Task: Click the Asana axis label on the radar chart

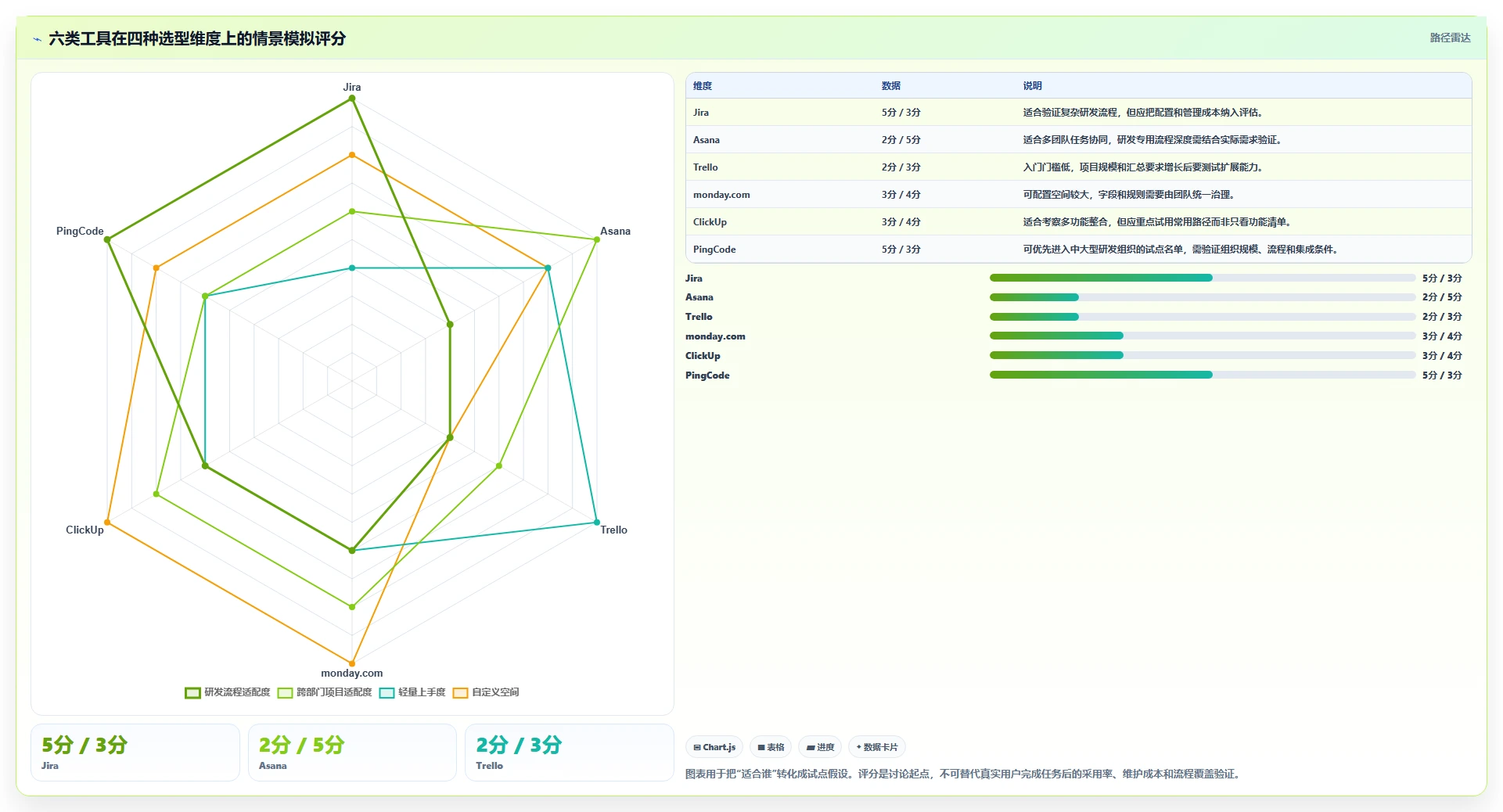Action: point(615,231)
